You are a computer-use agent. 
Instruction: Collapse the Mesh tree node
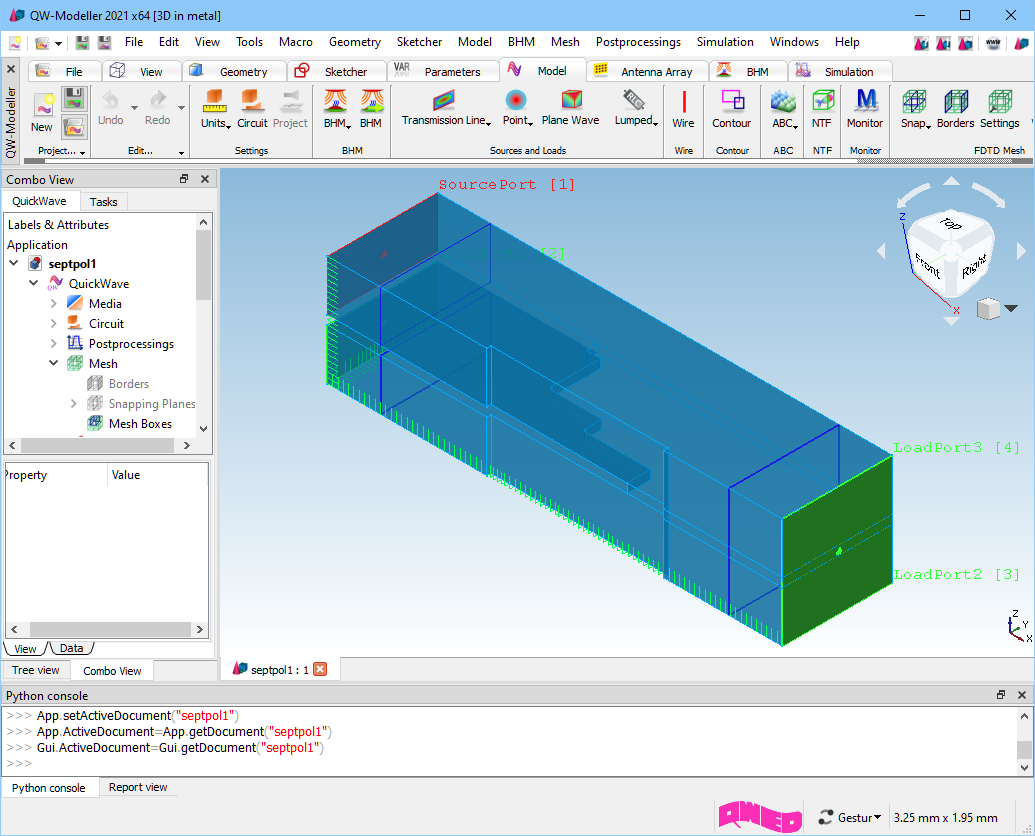[x=53, y=363]
